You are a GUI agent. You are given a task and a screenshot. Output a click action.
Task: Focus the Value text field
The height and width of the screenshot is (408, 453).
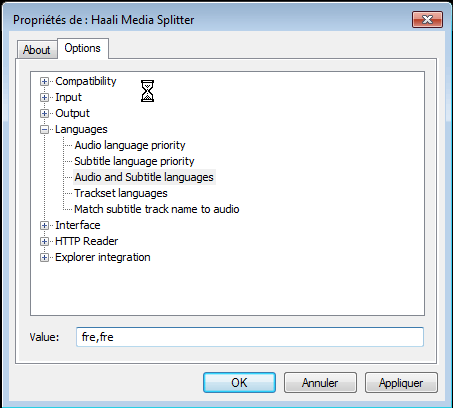[x=250, y=337]
